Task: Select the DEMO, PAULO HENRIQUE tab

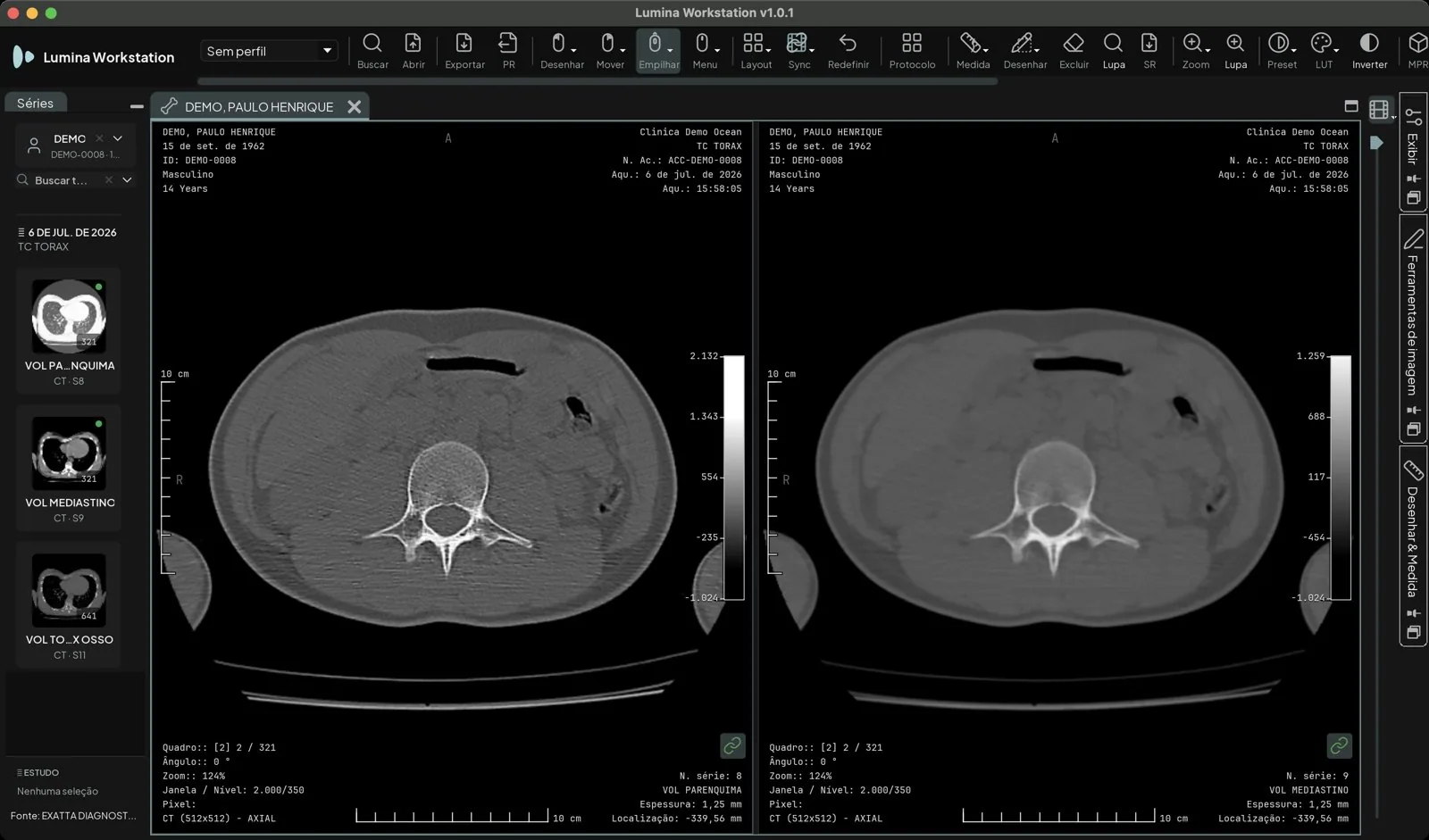Action: tap(259, 106)
